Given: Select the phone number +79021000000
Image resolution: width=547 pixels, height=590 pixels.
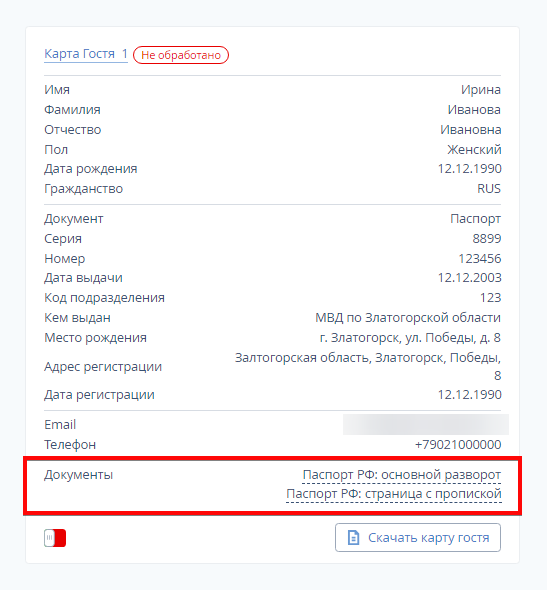Looking at the screenshot, I should 458,444.
